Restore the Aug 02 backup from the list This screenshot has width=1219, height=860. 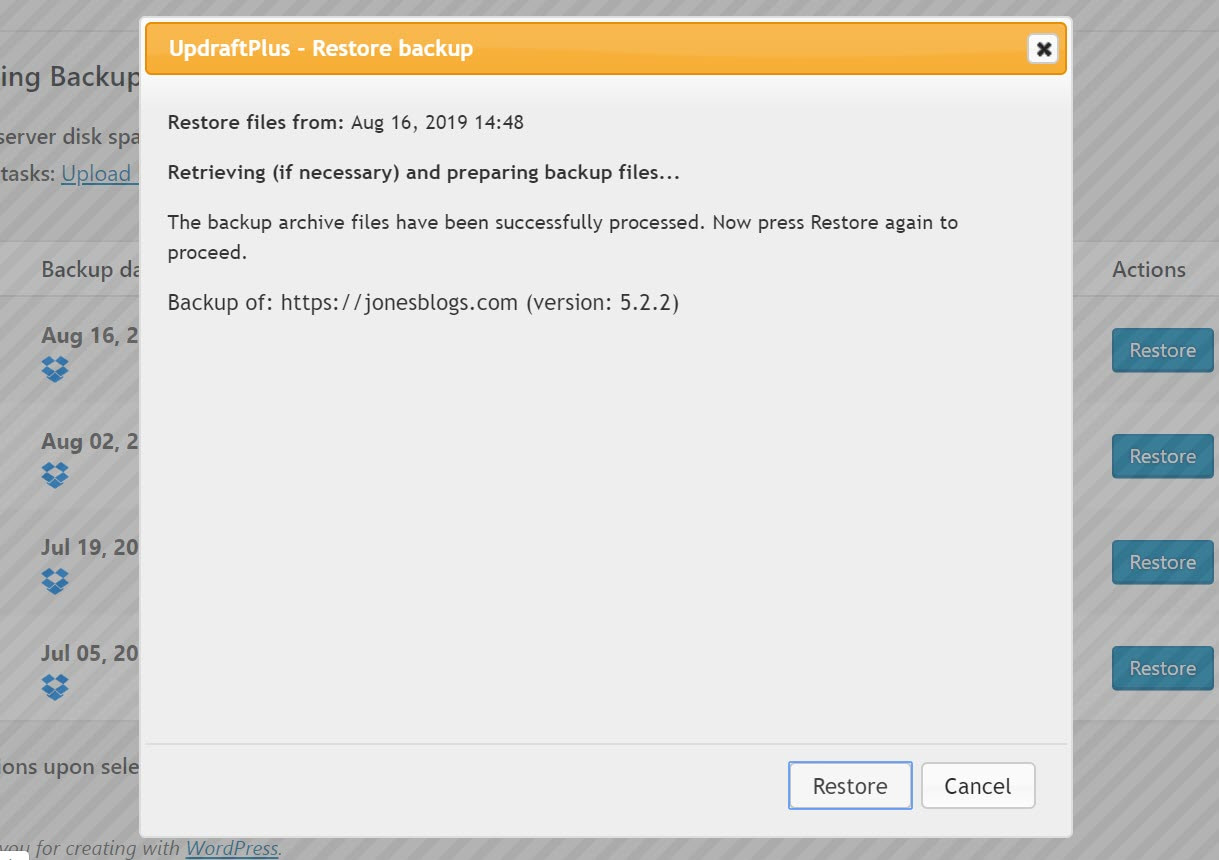coord(1161,456)
